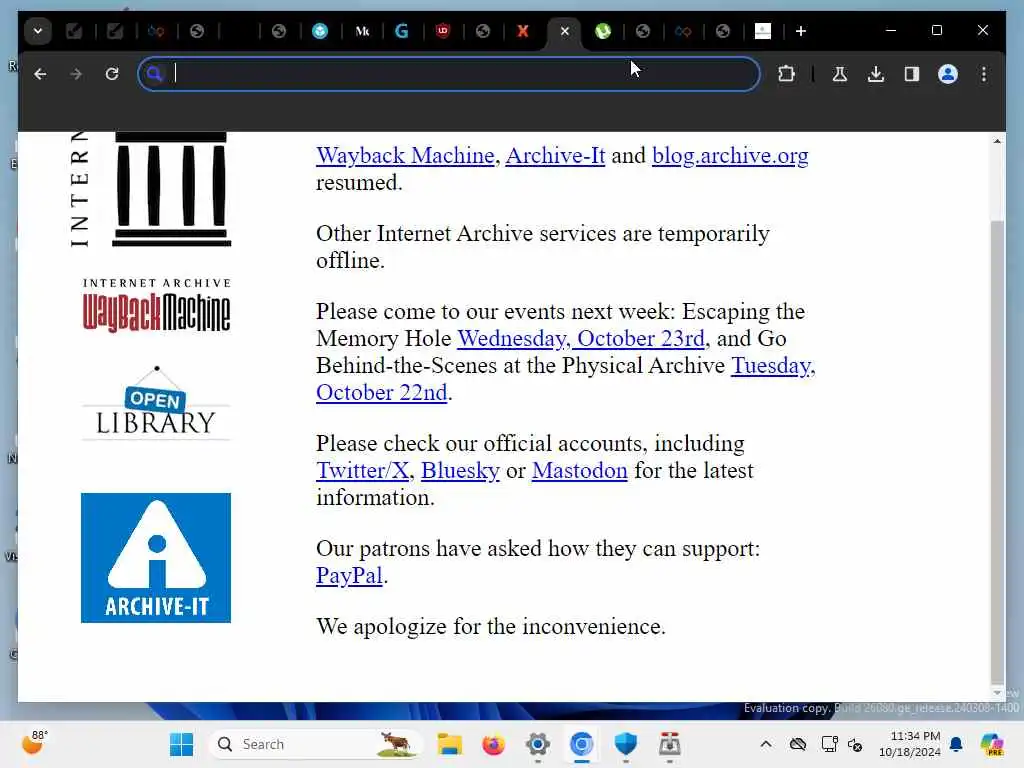Click the Open Library logo

[156, 404]
